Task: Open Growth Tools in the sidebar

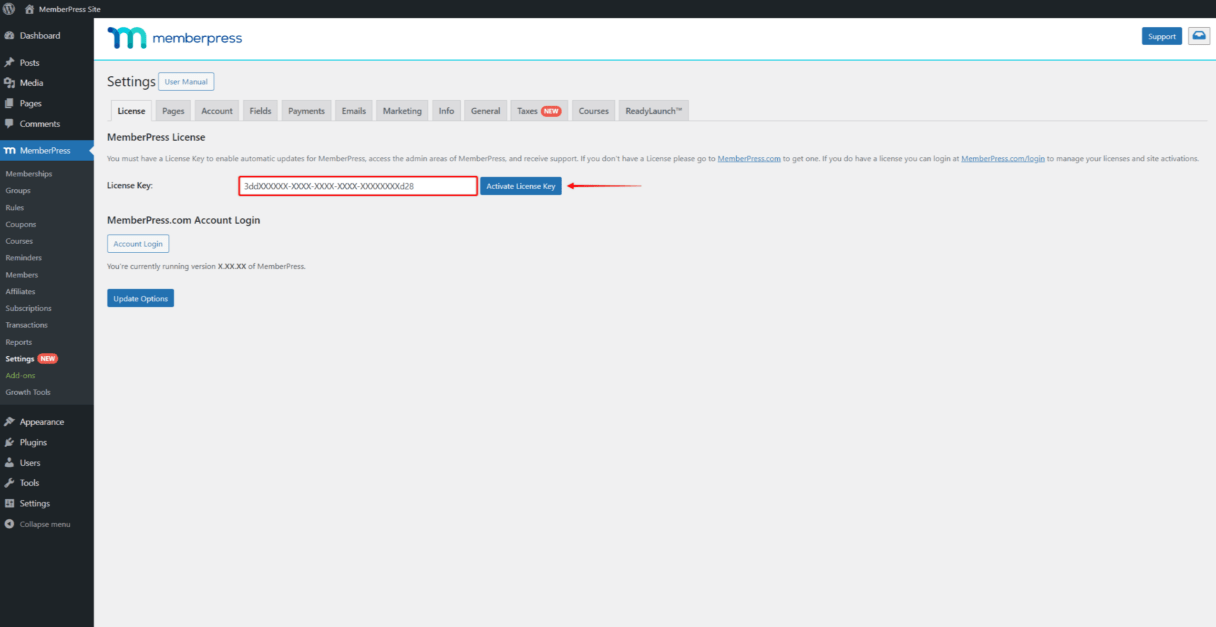Action: pyautogui.click(x=28, y=392)
